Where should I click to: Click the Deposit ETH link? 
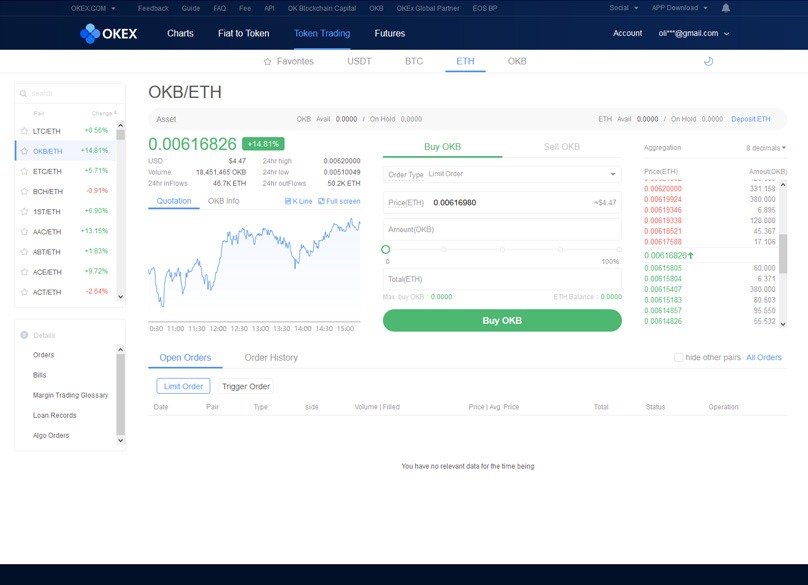click(x=750, y=119)
